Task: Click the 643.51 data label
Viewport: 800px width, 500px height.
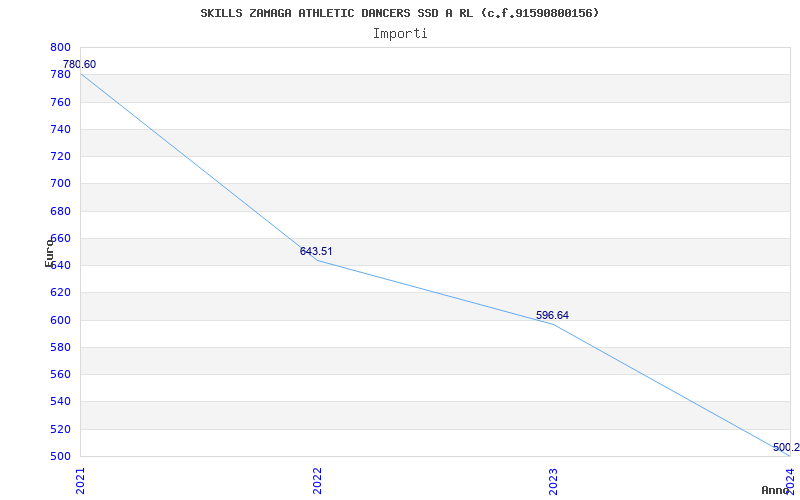Action: click(316, 251)
